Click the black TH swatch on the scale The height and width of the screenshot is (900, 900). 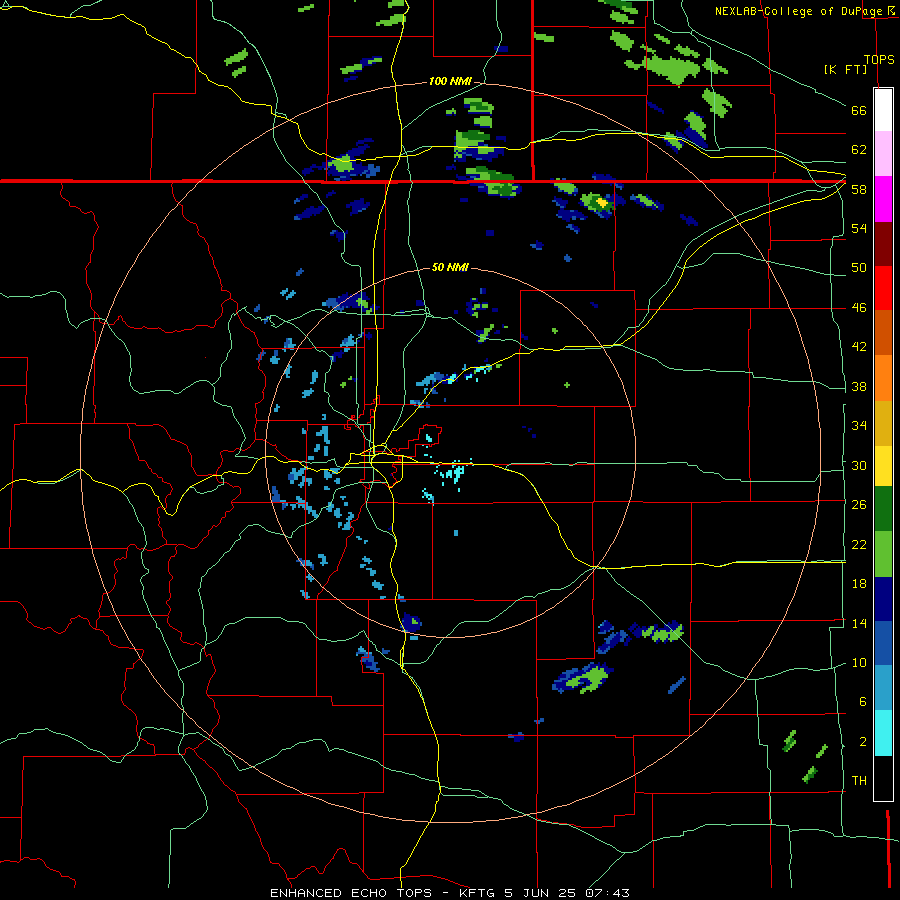[x=883, y=778]
